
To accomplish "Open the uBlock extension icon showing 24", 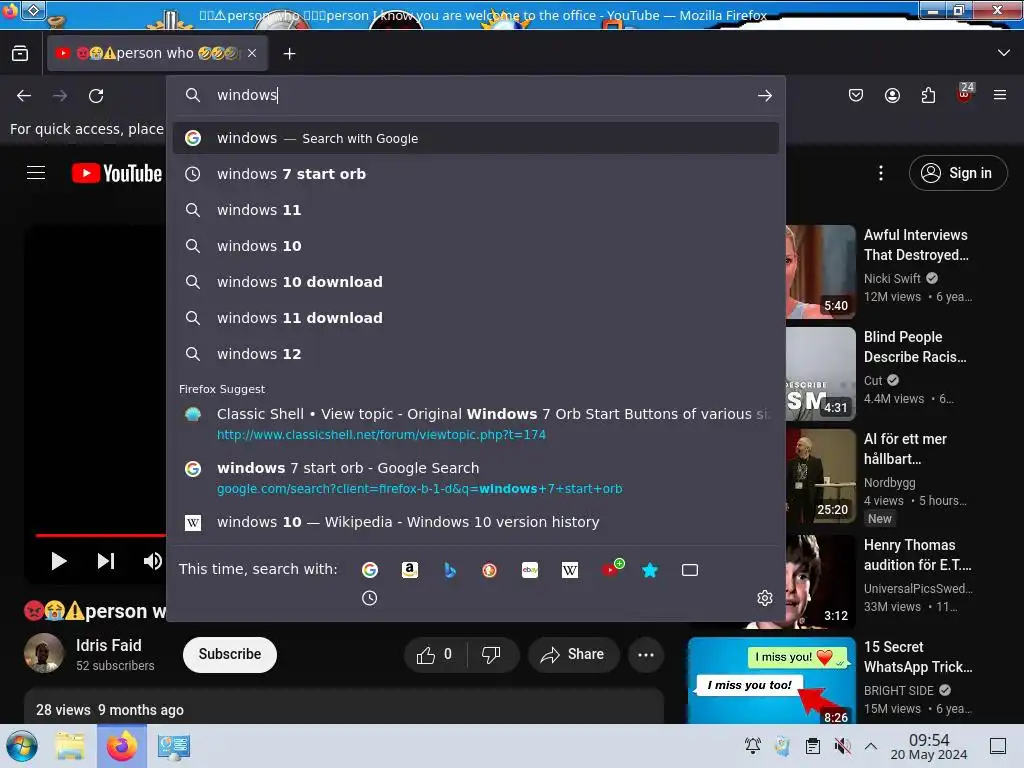I will [965, 93].
